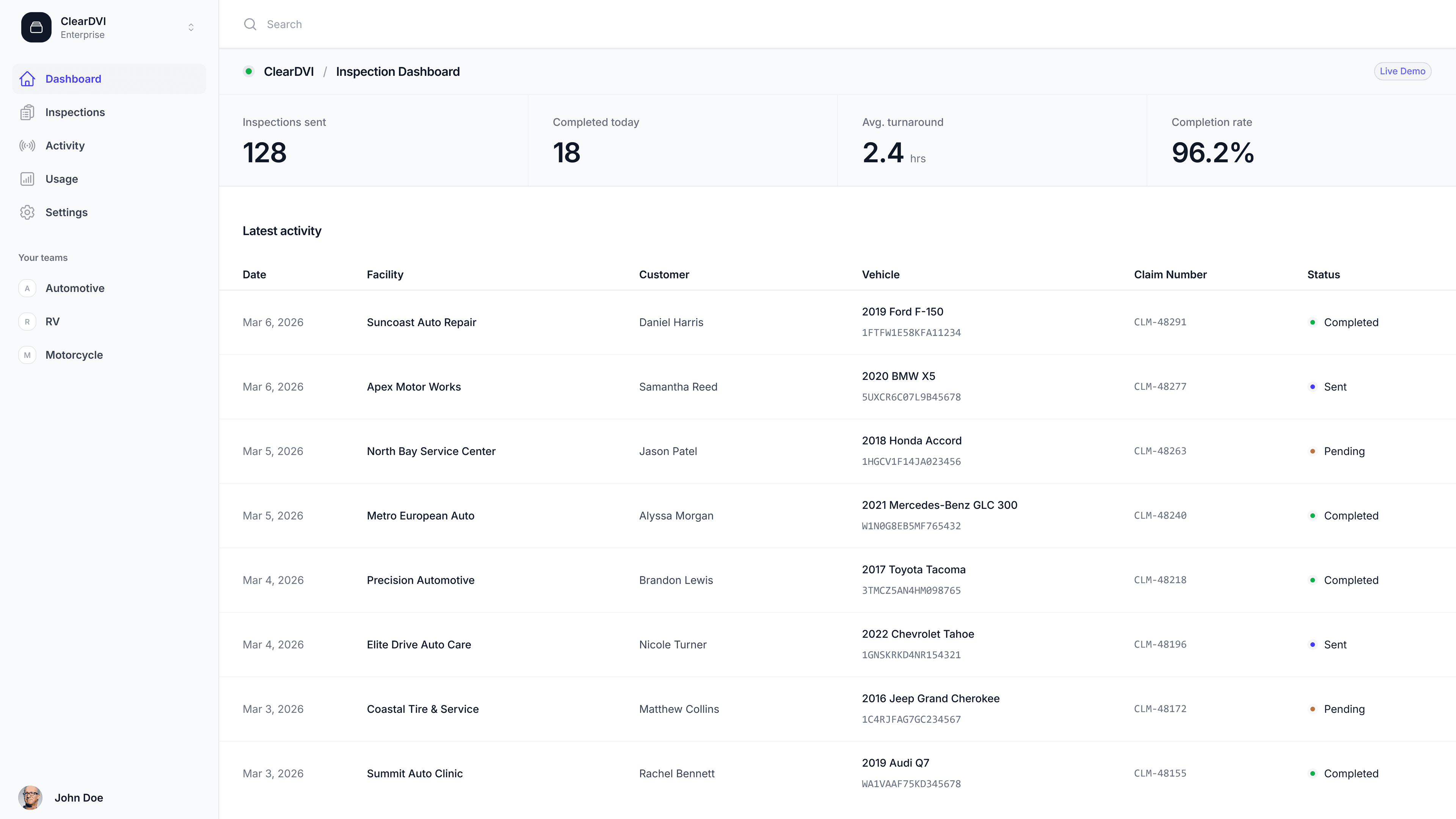Expand the Motorcycle team entry

[x=74, y=355]
